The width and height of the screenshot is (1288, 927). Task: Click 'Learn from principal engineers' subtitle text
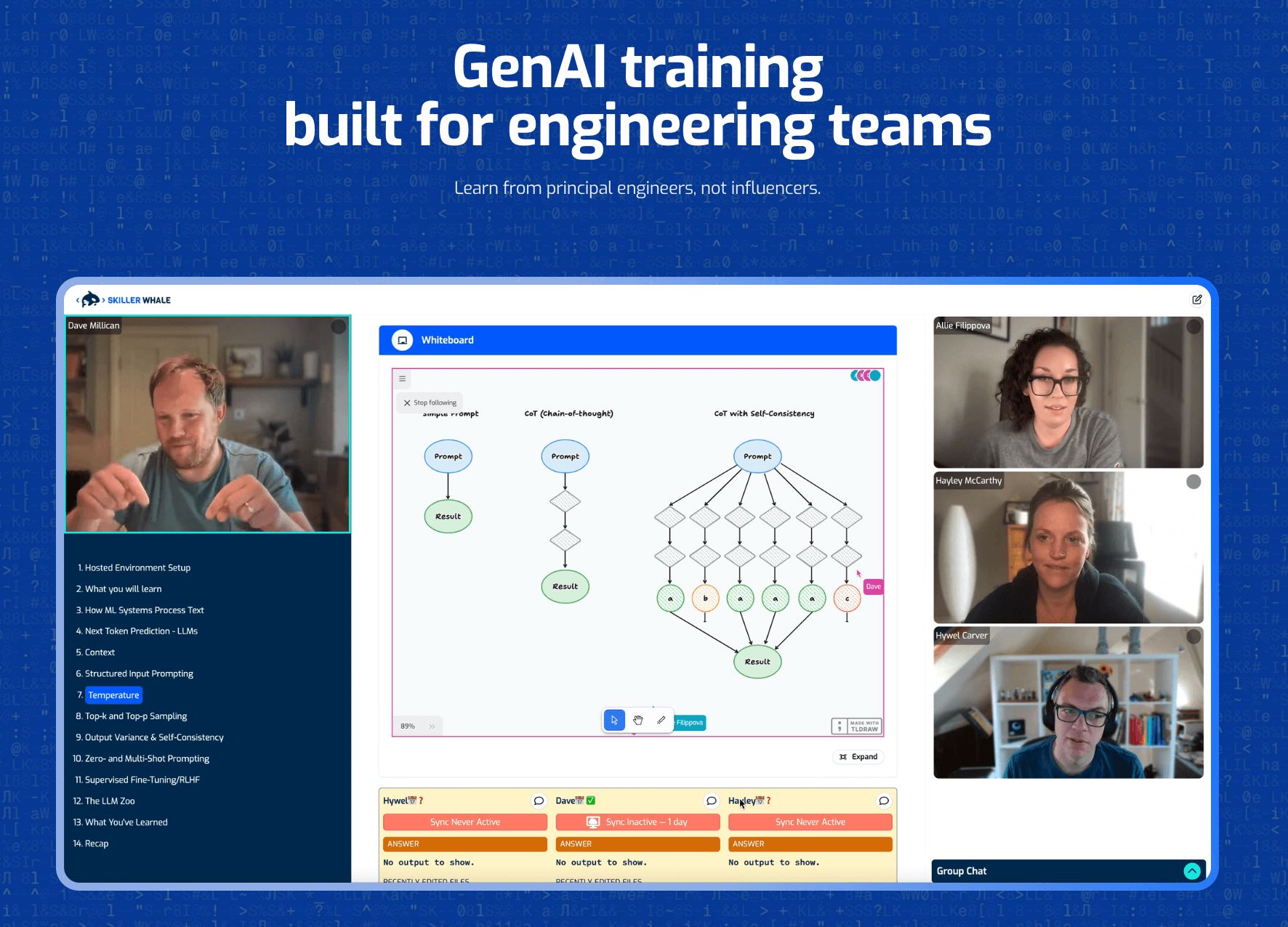pos(637,188)
